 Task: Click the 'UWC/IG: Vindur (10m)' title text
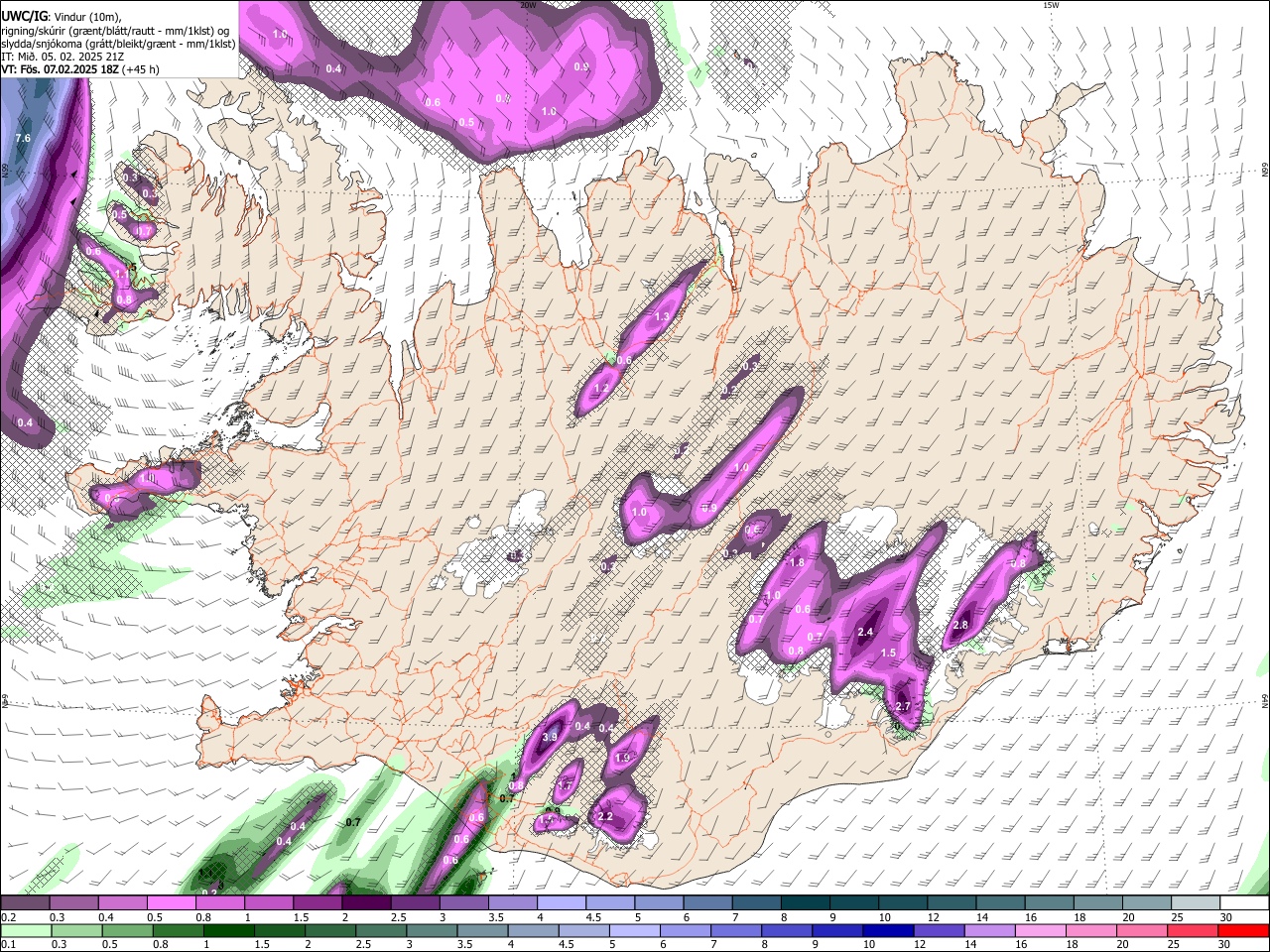(62, 16)
